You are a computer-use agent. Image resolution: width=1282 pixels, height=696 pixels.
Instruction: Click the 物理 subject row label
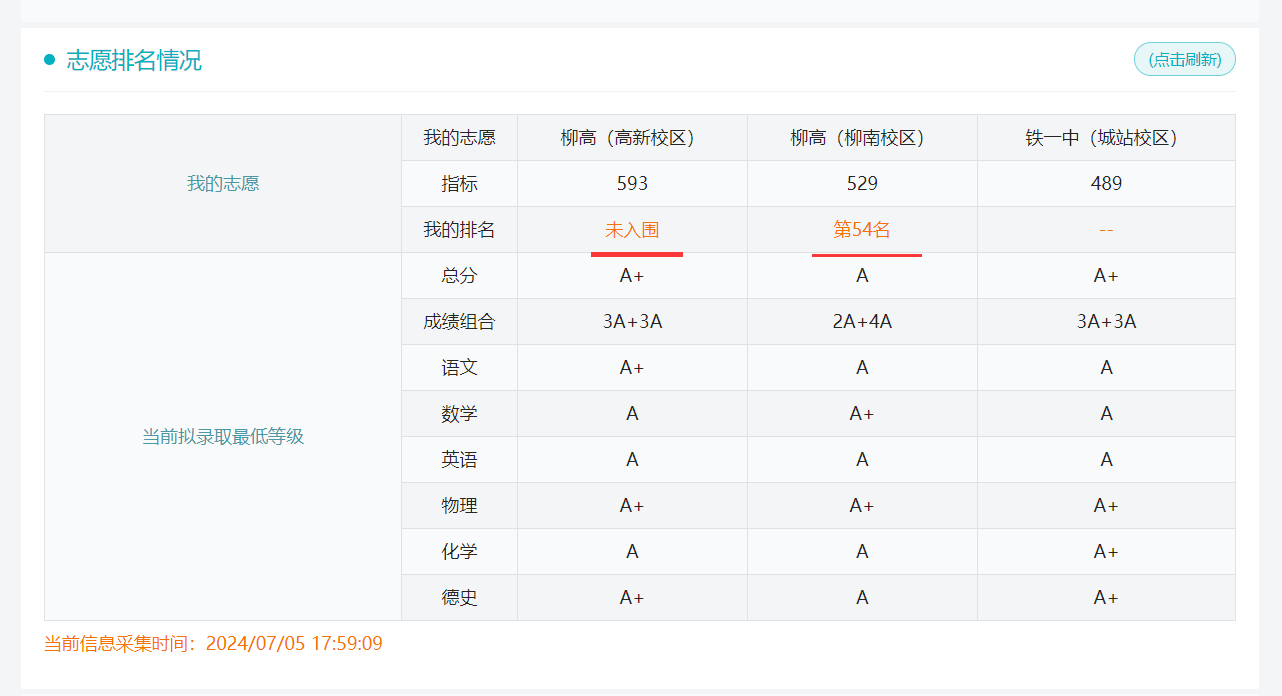pyautogui.click(x=459, y=506)
